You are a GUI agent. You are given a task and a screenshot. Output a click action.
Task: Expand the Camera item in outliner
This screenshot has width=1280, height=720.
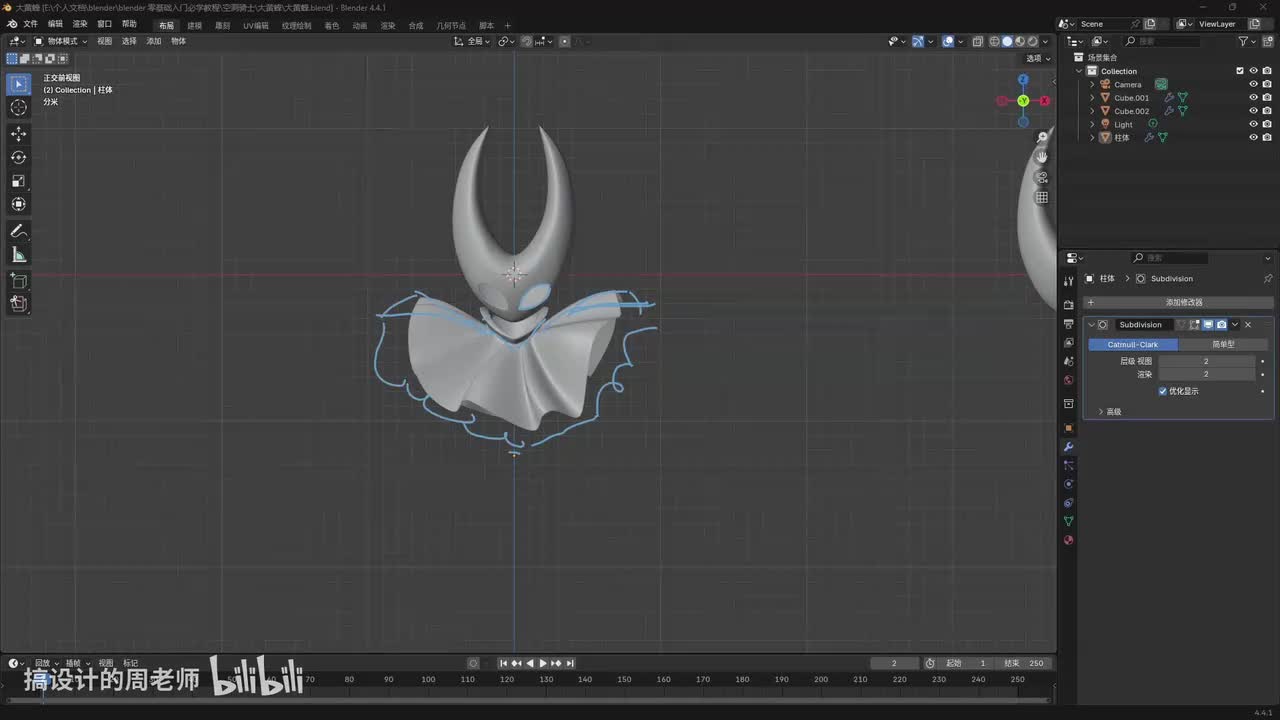(x=1092, y=85)
